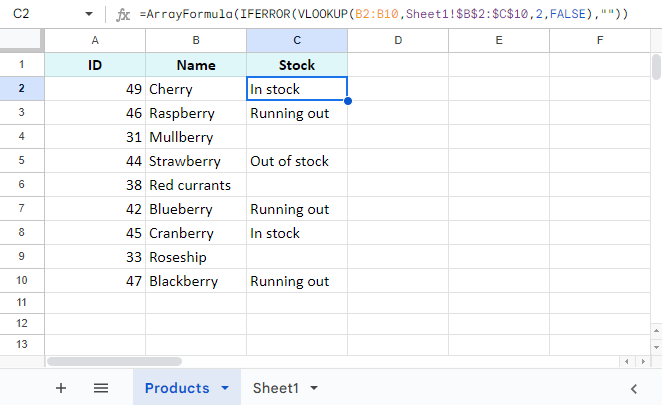662x405 pixels.
Task: Select the cell with ID 33
Action: 95,257
